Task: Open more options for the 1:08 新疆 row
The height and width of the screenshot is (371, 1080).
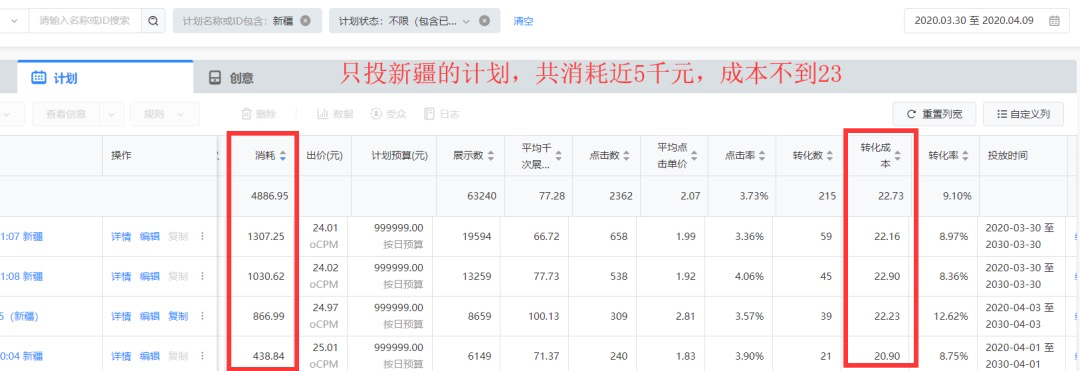Action: coord(202,277)
